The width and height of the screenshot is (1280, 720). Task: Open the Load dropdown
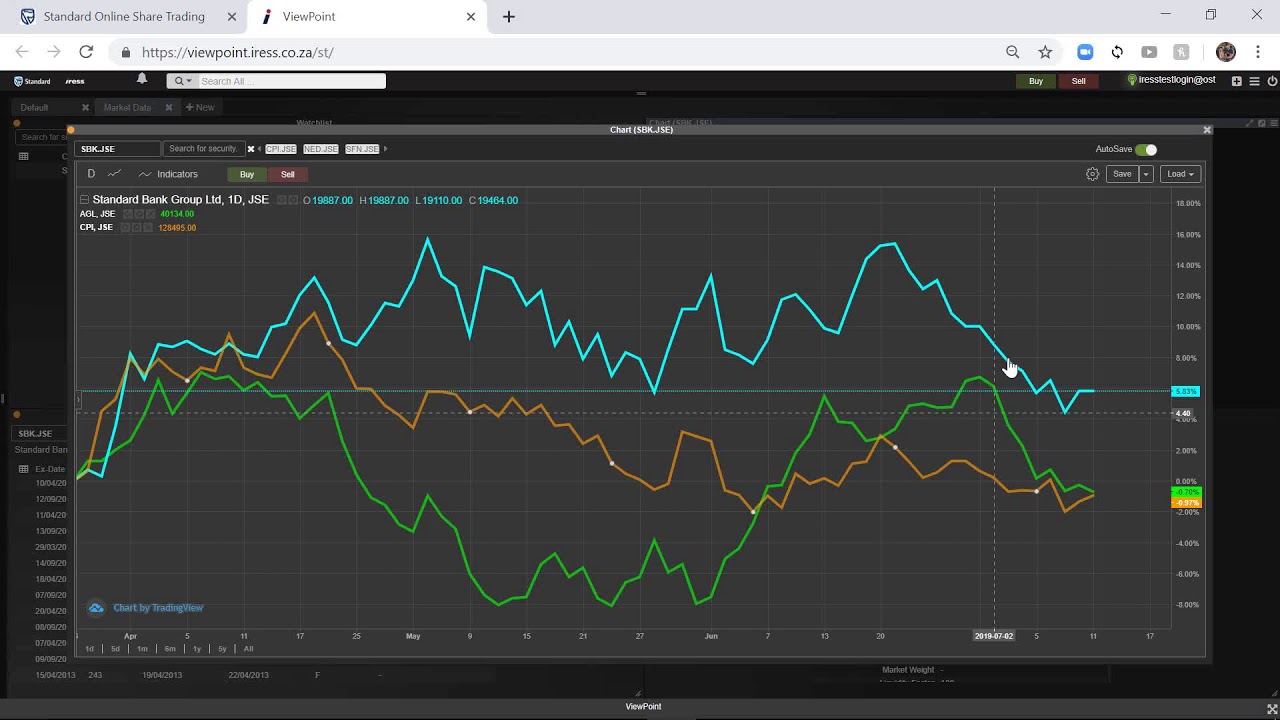[x=1181, y=174]
